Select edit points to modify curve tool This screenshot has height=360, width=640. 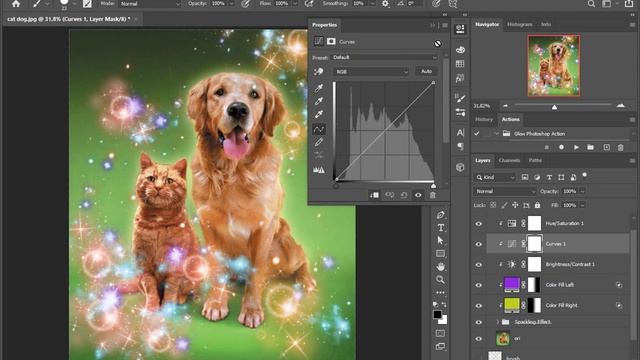pos(319,129)
